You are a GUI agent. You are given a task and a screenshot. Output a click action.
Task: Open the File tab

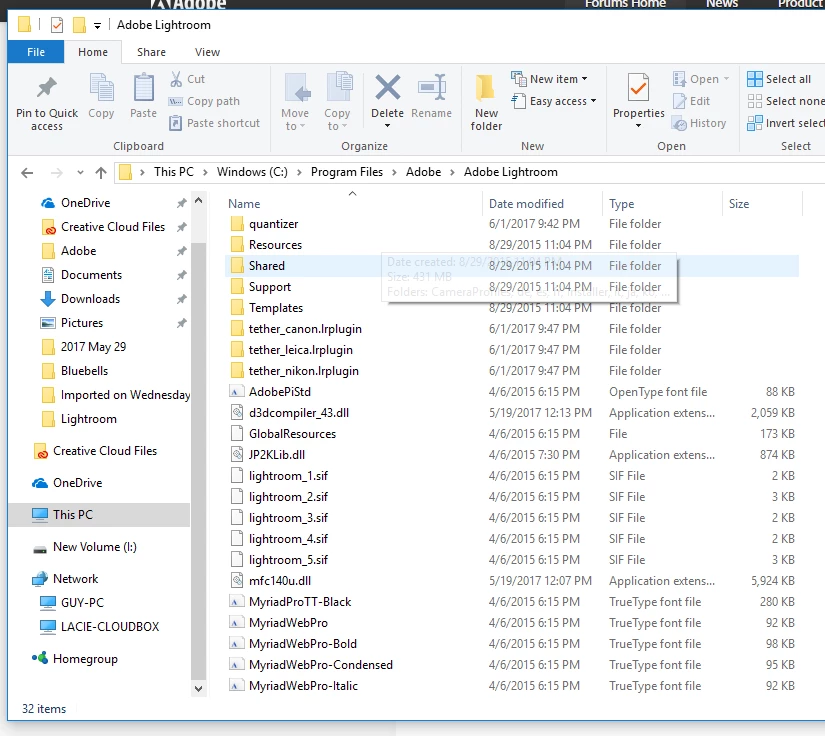(x=36, y=52)
